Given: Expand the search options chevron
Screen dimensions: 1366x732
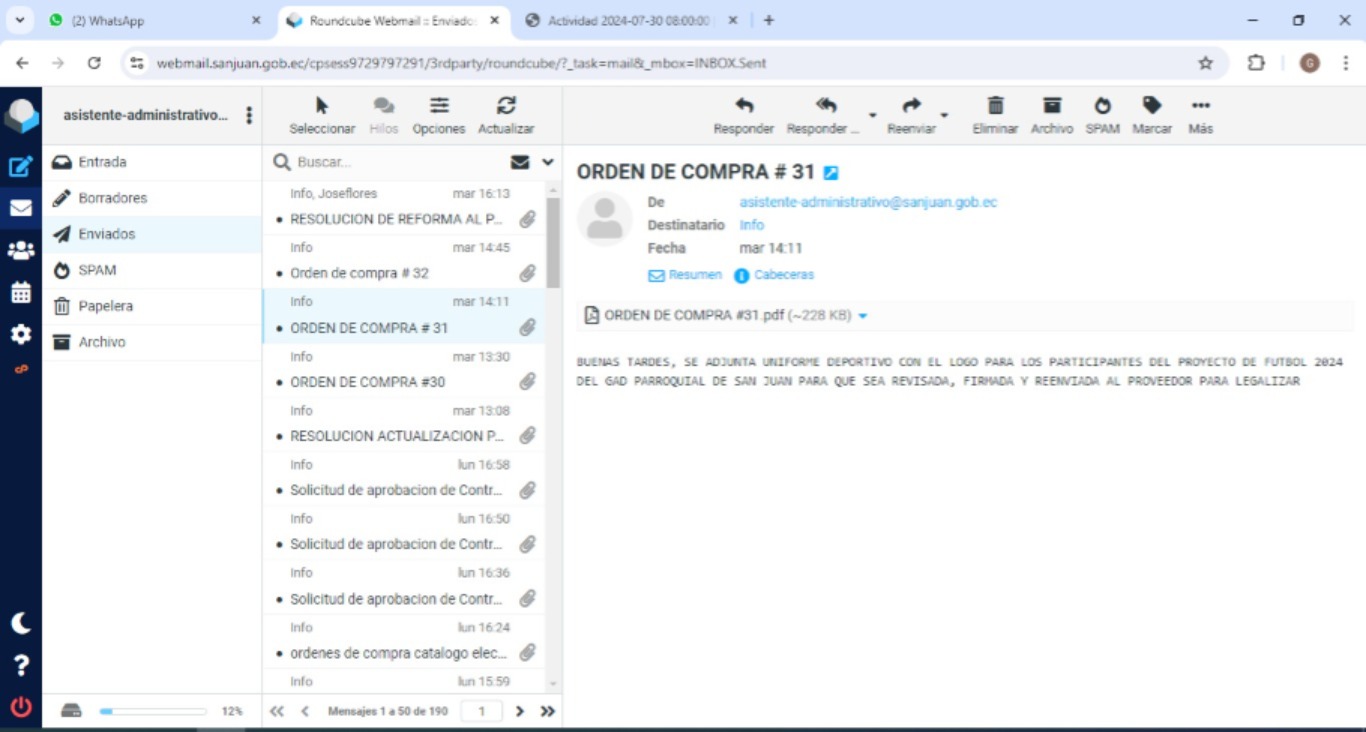Looking at the screenshot, I should coord(548,162).
